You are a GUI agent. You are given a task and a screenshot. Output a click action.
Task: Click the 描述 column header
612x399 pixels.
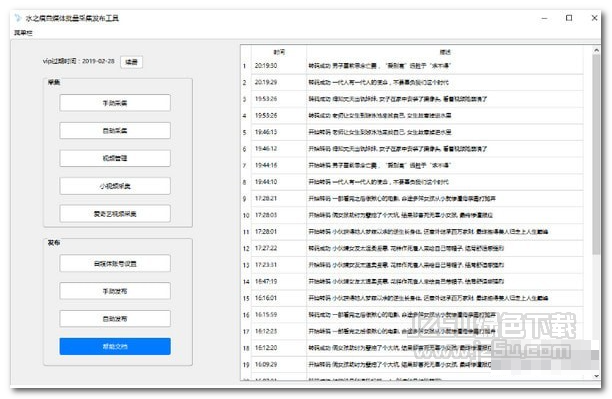point(445,52)
